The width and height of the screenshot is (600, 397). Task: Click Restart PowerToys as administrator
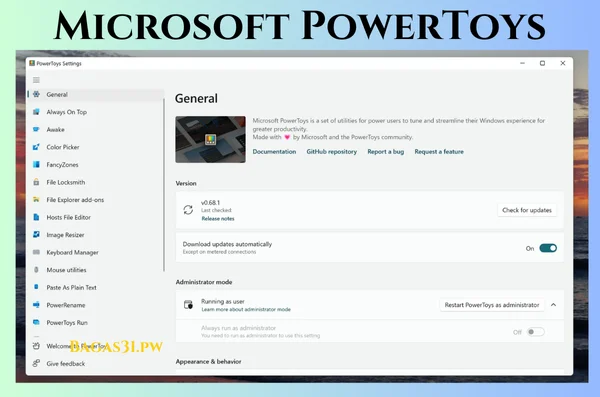(492, 305)
